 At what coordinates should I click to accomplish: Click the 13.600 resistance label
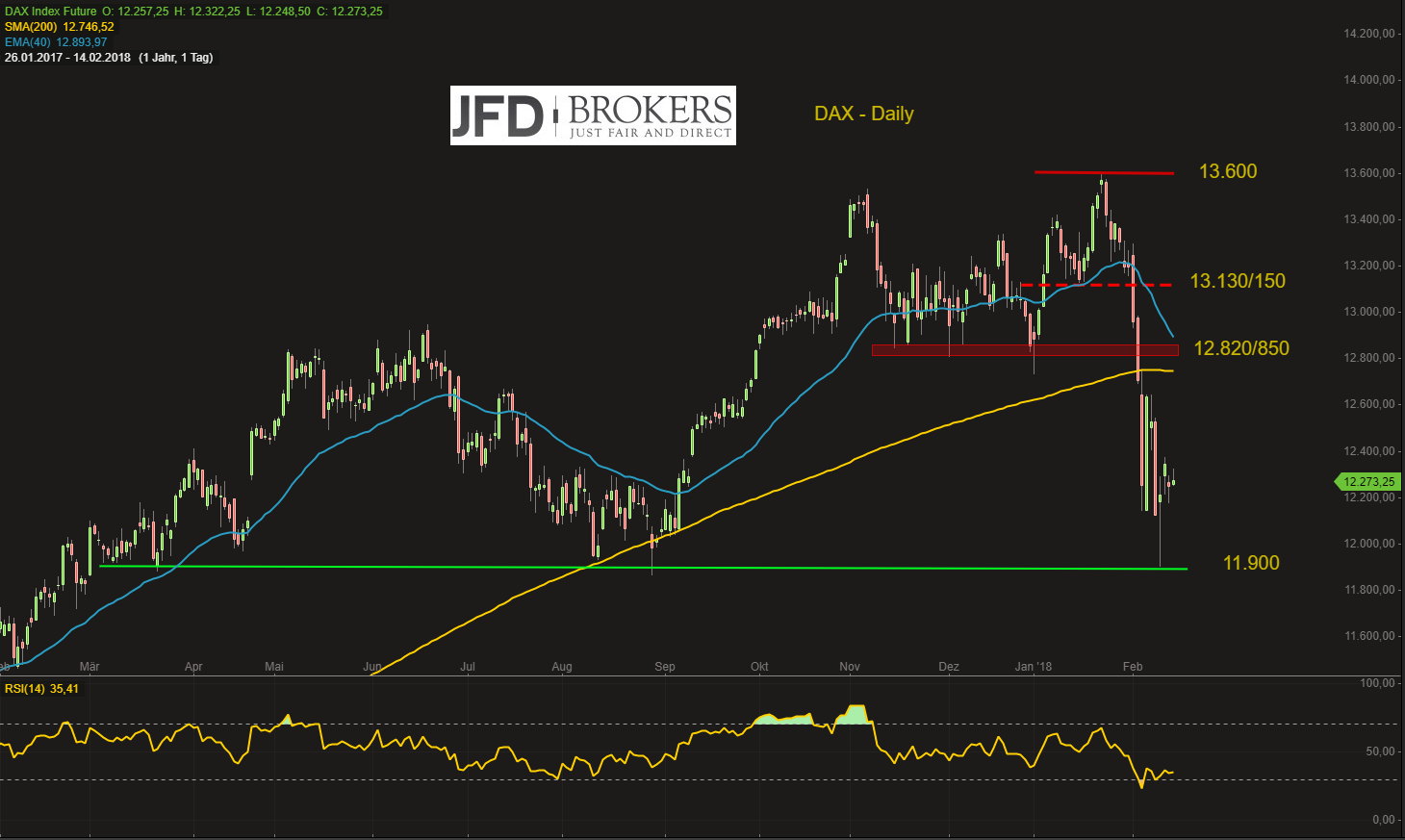click(1228, 171)
